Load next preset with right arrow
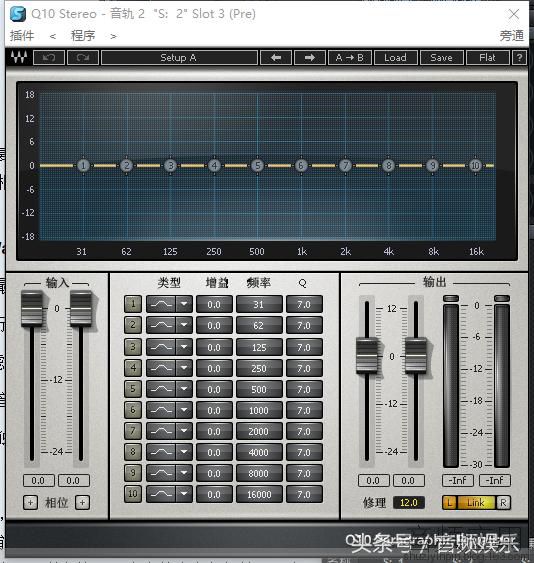 point(310,57)
